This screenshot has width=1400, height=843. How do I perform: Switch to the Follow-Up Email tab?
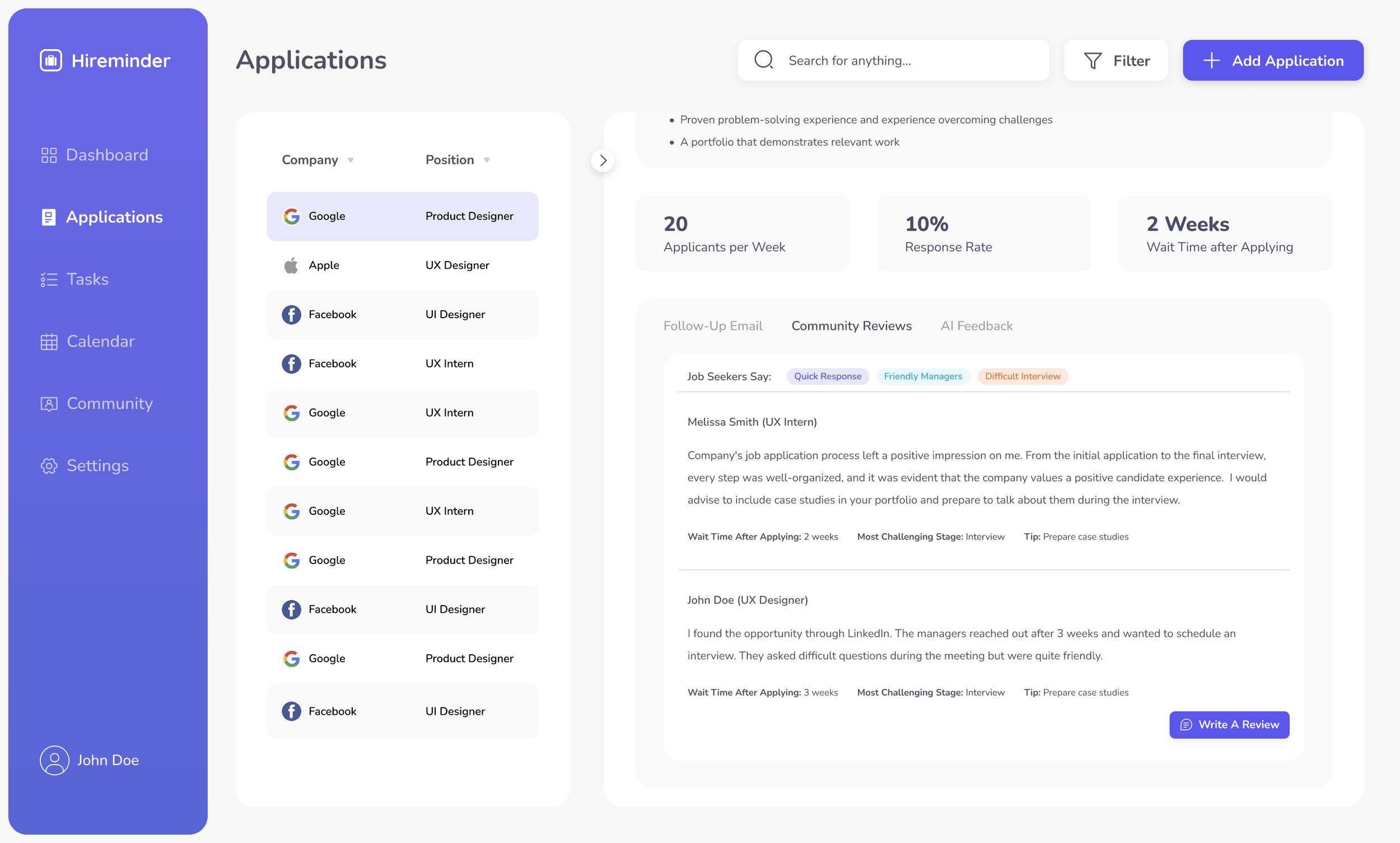(x=713, y=326)
